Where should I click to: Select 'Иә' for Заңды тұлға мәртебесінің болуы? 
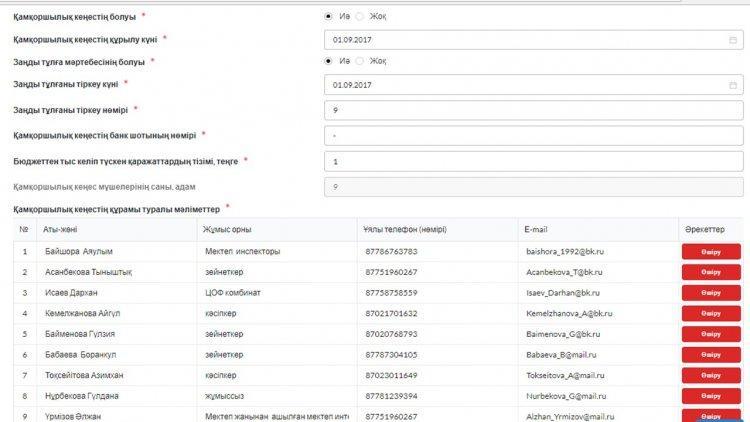[x=328, y=61]
